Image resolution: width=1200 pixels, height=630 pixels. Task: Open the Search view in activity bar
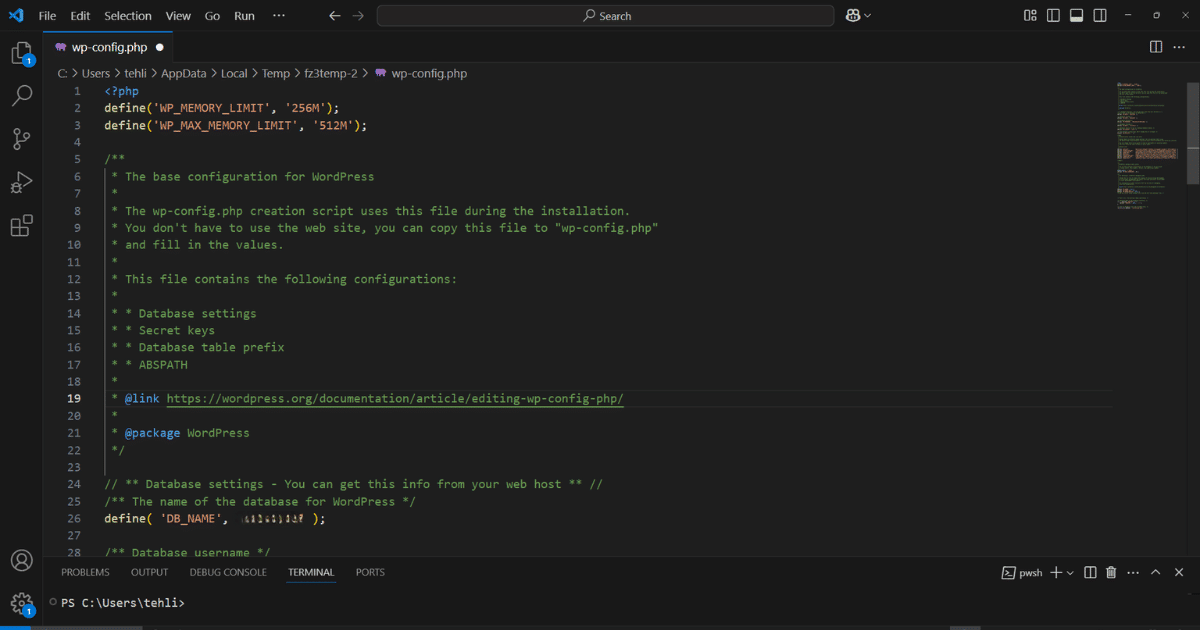[x=21, y=96]
